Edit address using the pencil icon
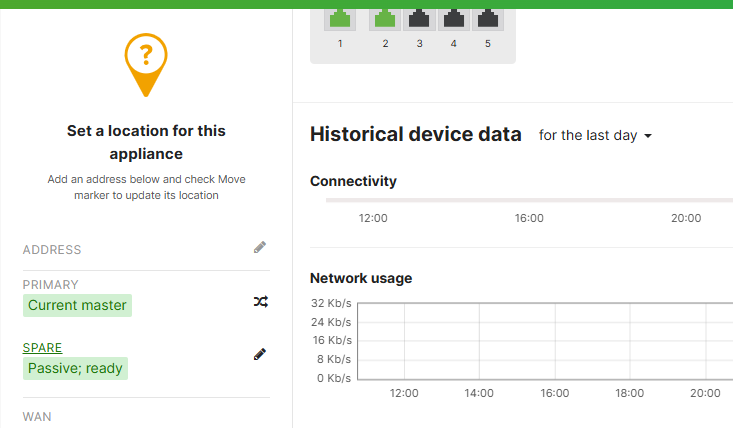The image size is (733, 428). [x=260, y=247]
